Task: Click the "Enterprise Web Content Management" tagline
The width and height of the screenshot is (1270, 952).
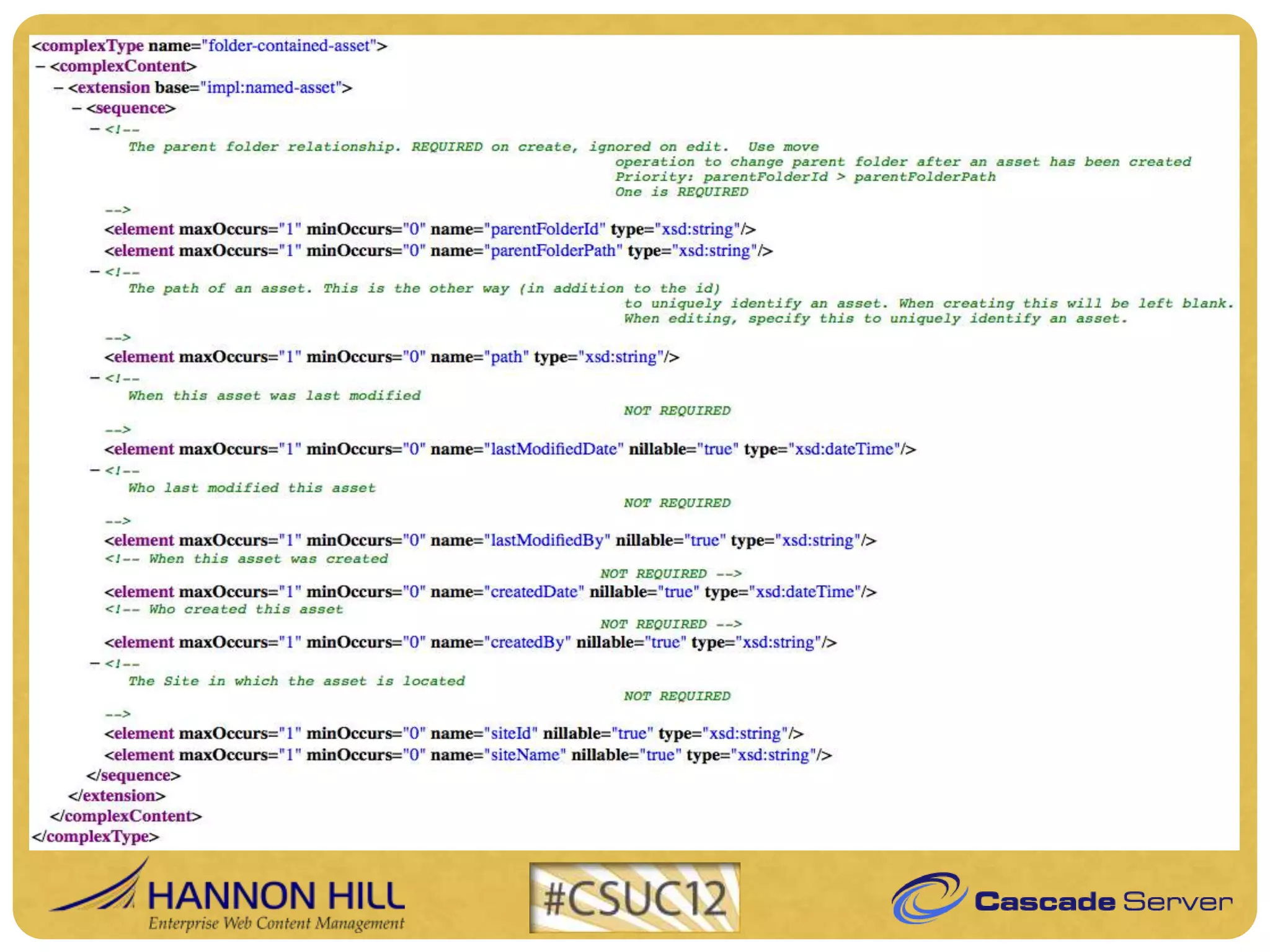Action: tap(276, 923)
